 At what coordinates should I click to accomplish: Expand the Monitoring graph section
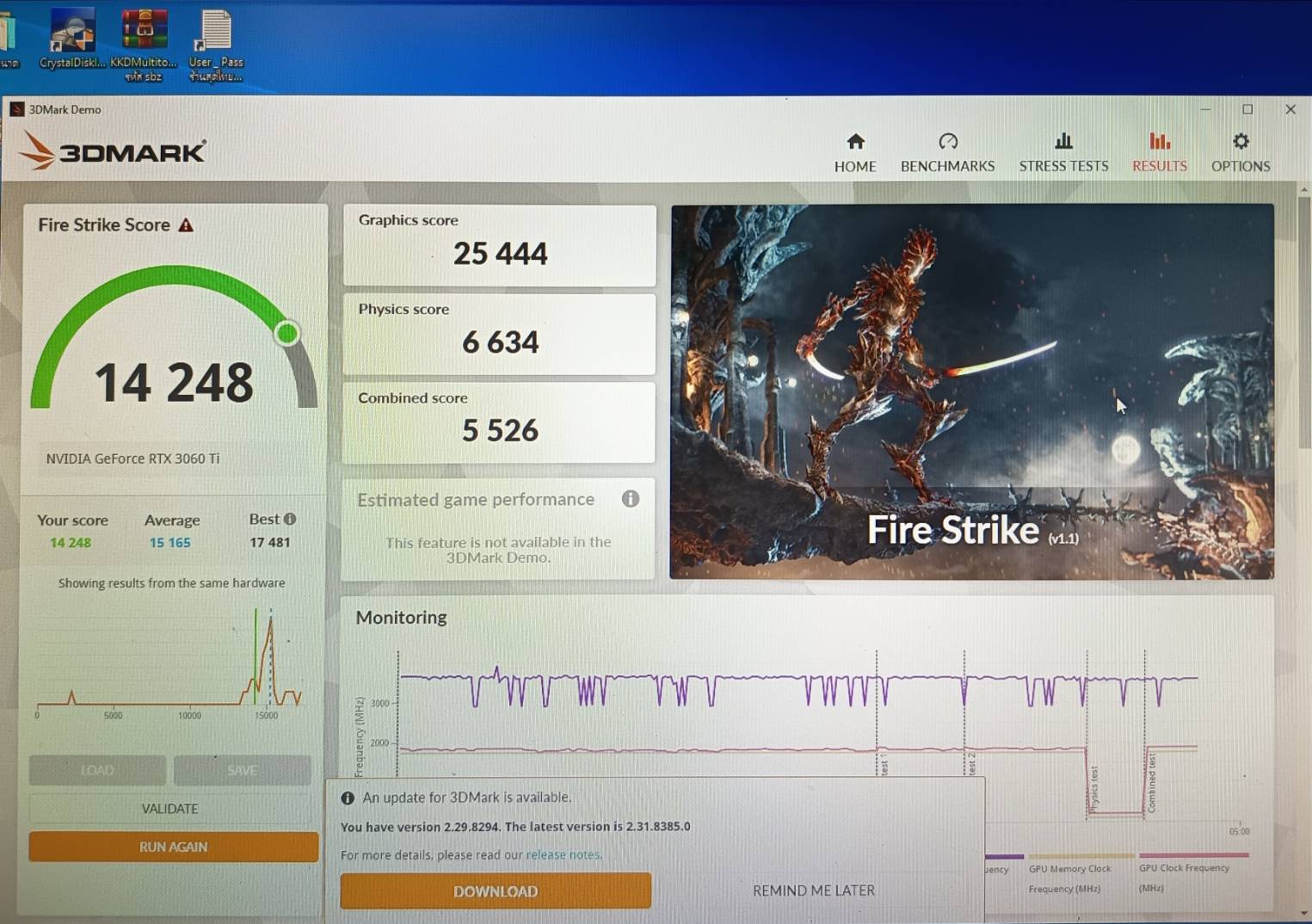(x=401, y=618)
